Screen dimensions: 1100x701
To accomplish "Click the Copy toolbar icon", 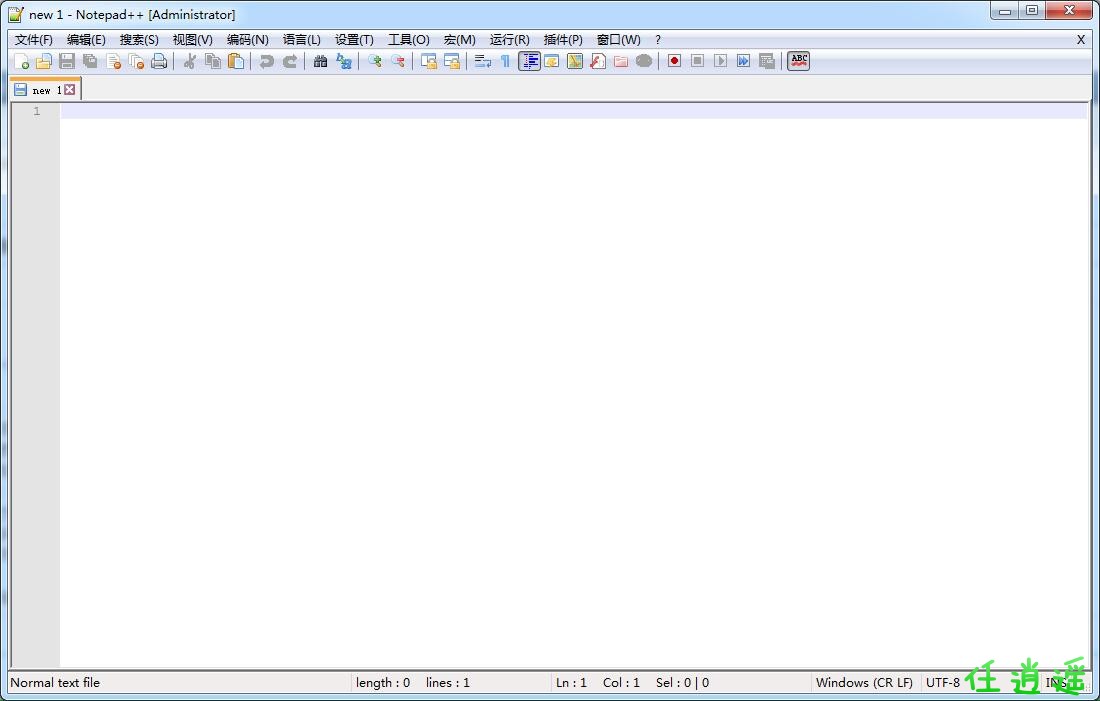I will [213, 62].
